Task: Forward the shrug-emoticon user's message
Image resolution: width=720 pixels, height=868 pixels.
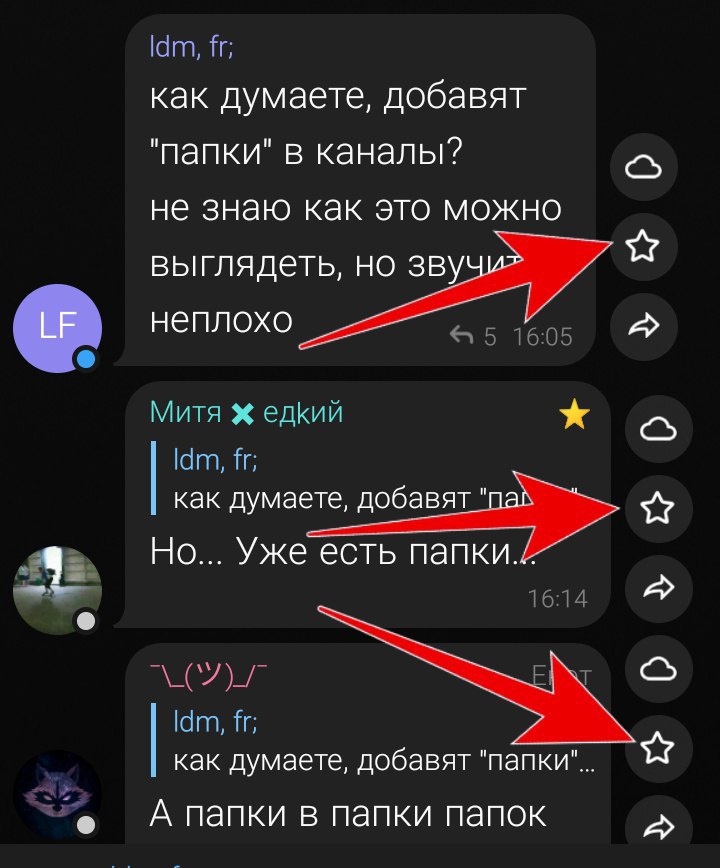Action: click(x=658, y=825)
